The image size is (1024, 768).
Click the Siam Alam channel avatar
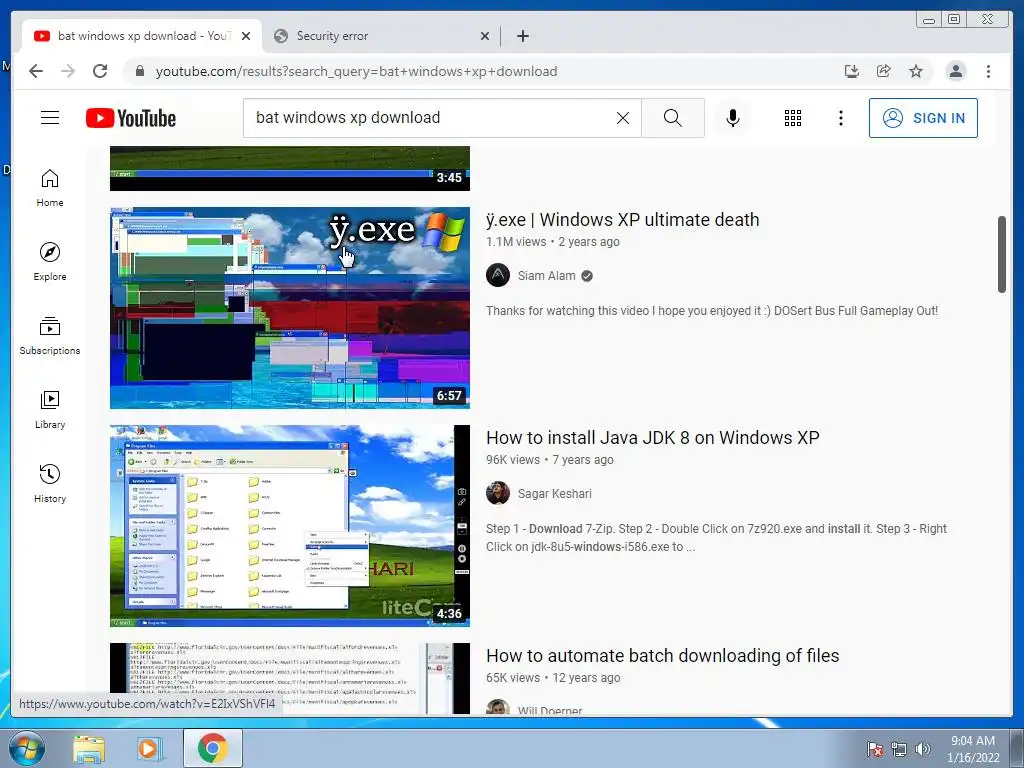click(x=498, y=275)
